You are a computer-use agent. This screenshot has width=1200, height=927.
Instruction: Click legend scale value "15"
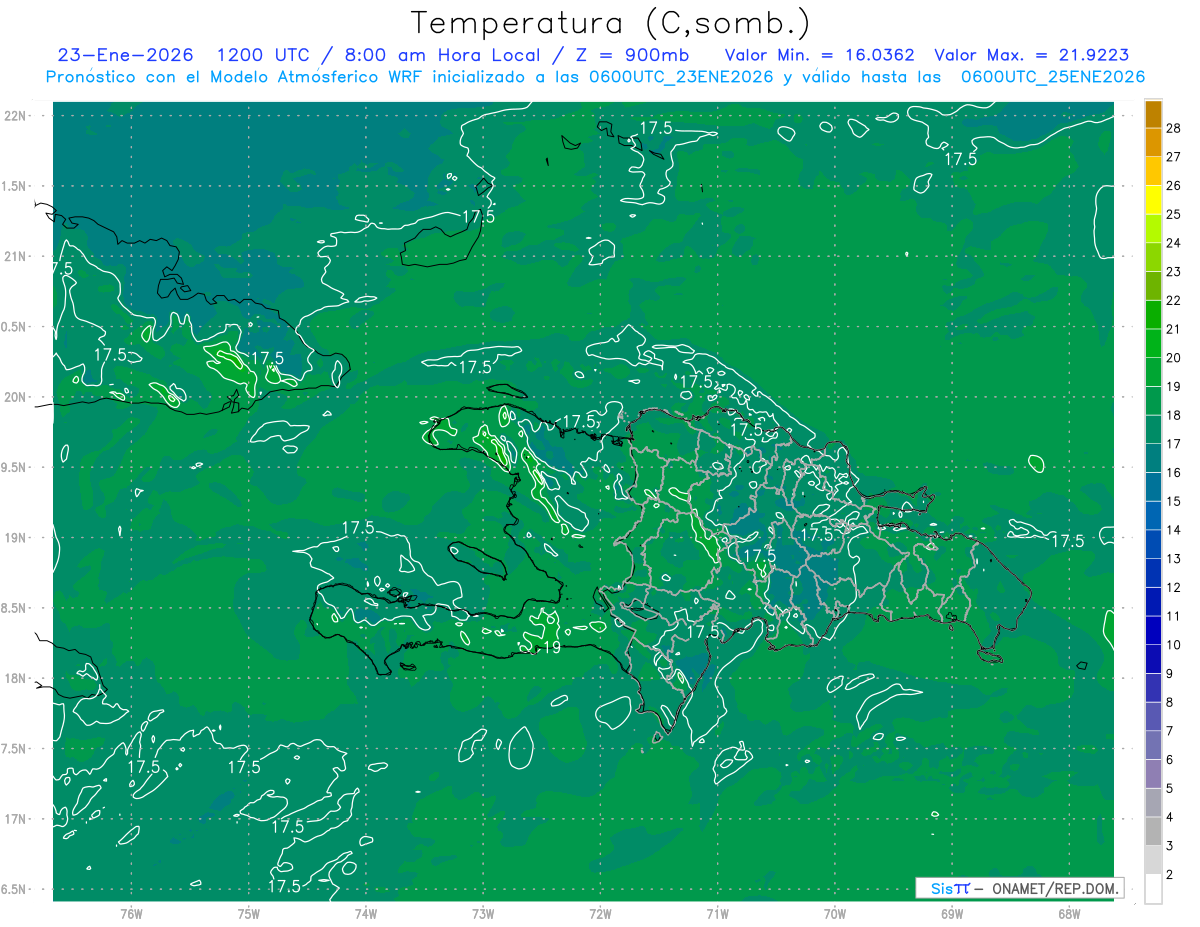(x=1174, y=501)
